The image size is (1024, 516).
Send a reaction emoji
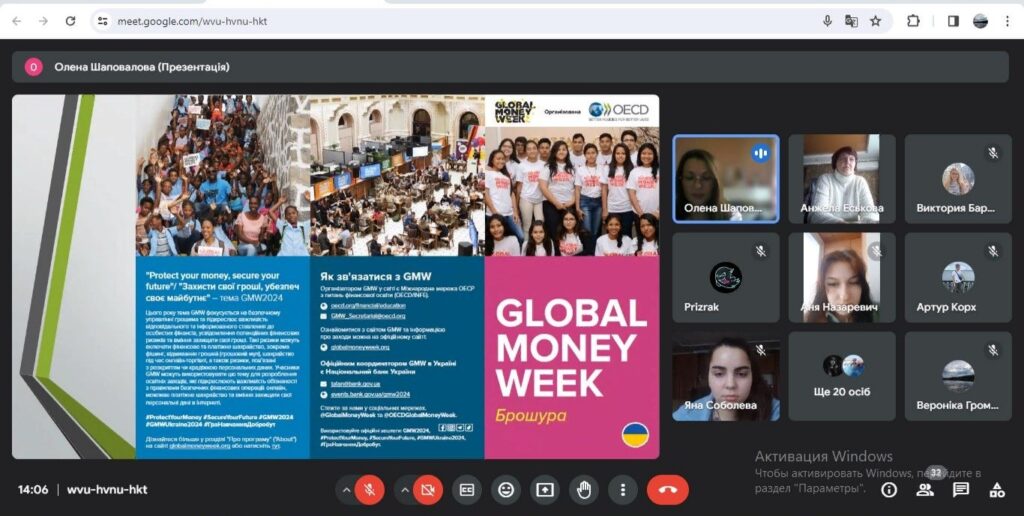[x=506, y=490]
